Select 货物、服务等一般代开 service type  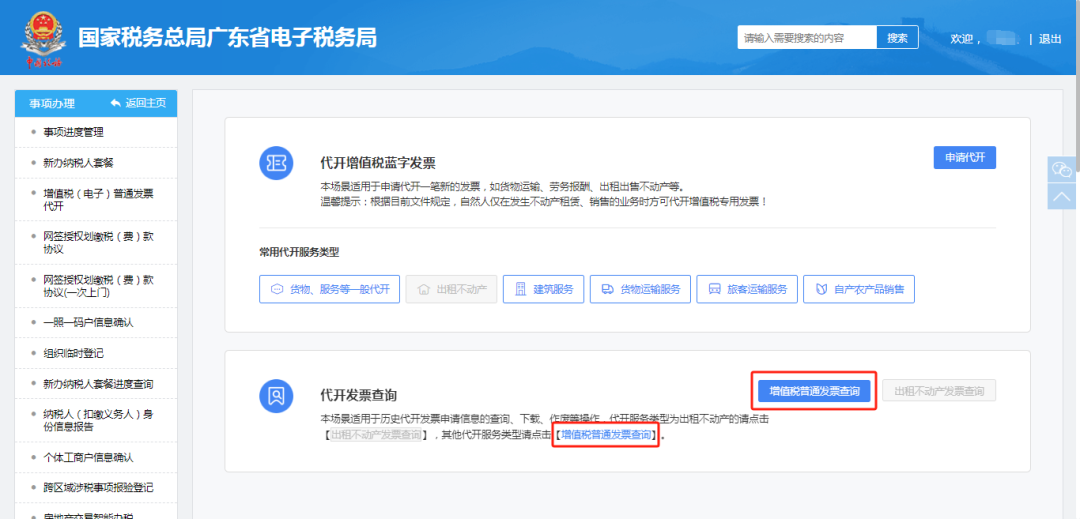click(329, 289)
